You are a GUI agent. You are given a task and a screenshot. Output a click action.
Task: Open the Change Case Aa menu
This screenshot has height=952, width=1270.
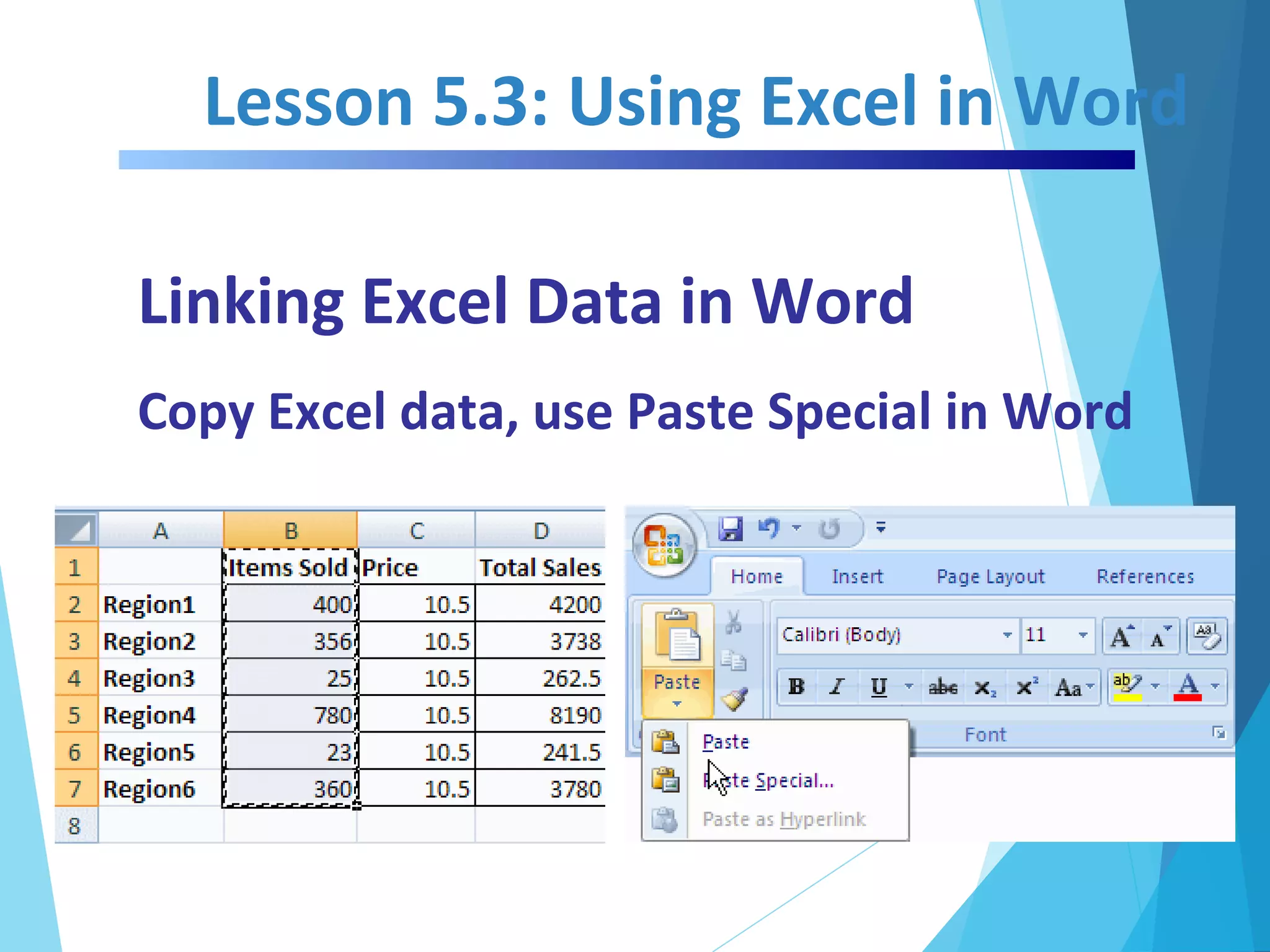click(x=1074, y=687)
